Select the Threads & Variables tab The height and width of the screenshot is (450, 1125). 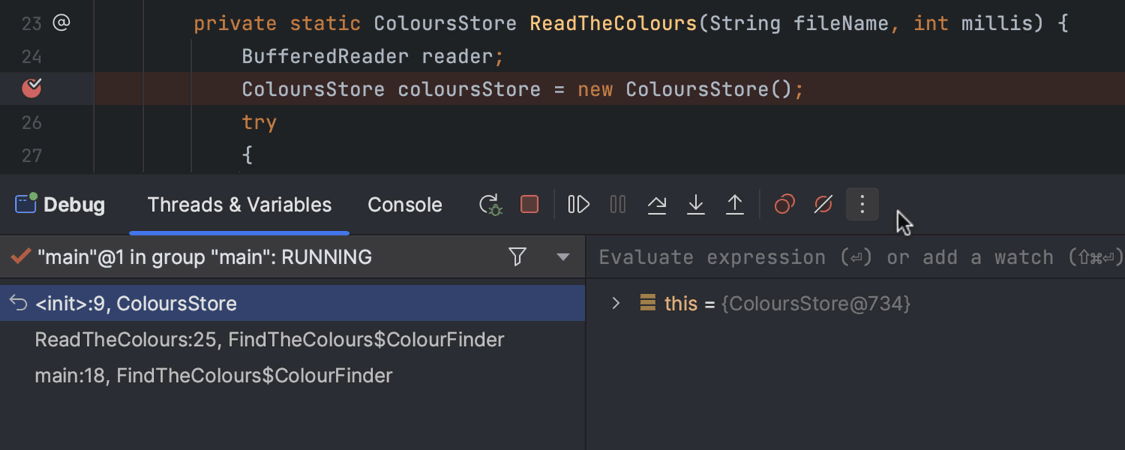[239, 205]
